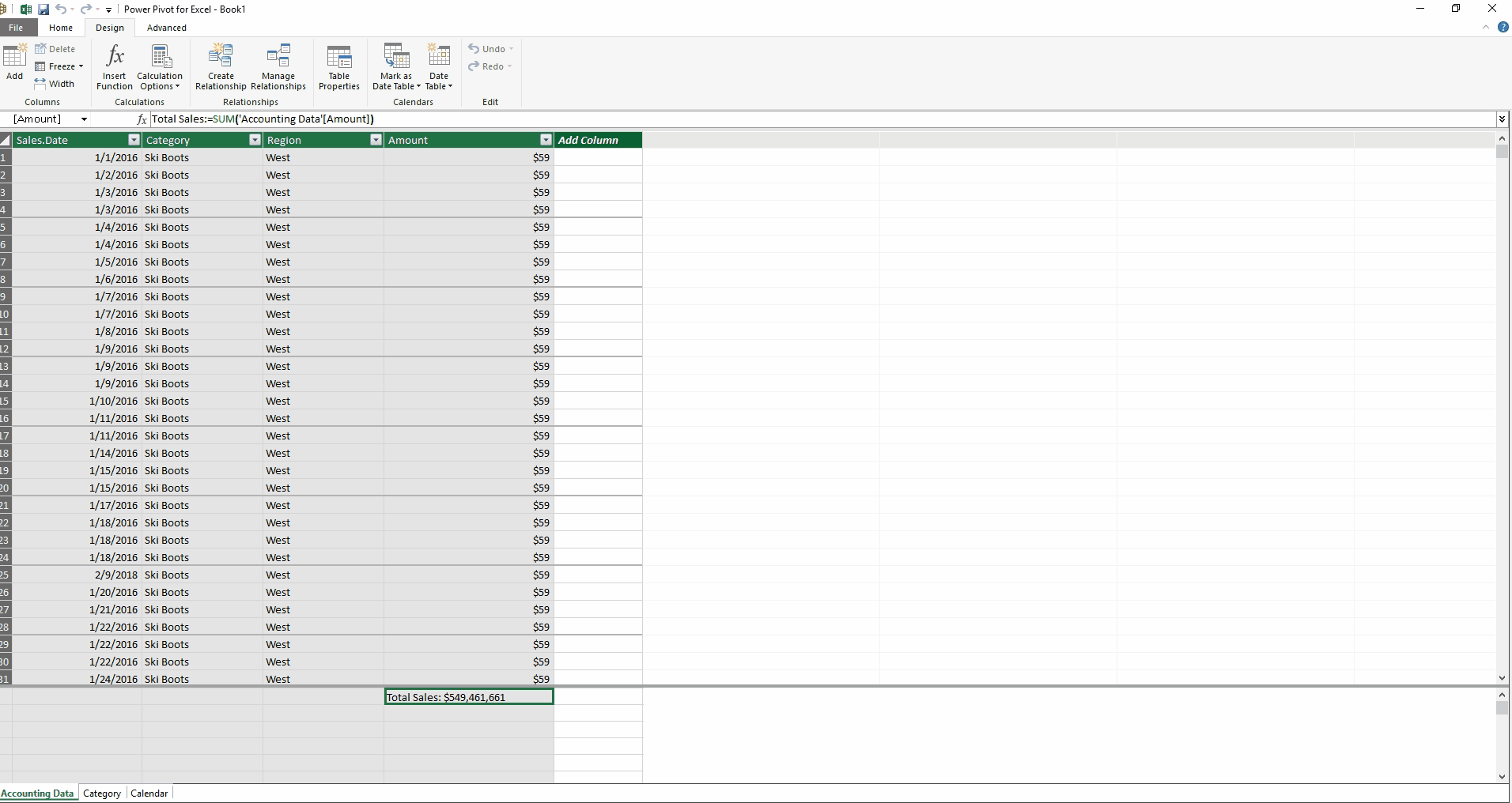The width and height of the screenshot is (1512, 803).
Task: Open the Mark as Date Table dropdown
Action: 396,86
